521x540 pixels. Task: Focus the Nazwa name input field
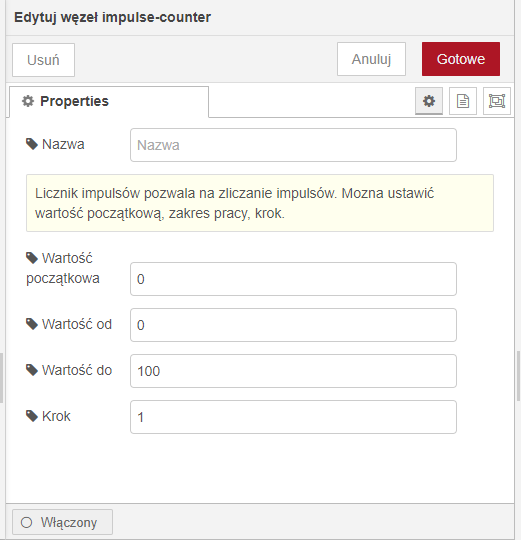coord(293,145)
